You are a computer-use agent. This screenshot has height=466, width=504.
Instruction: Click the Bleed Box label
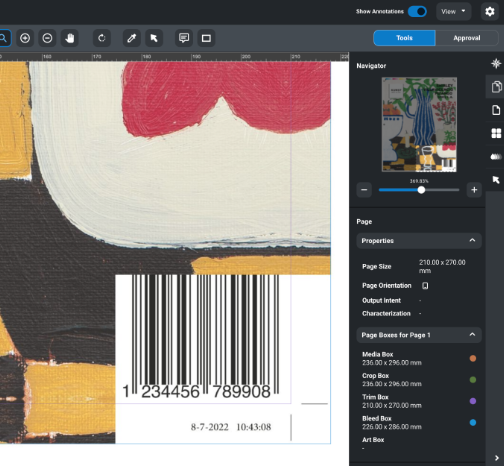pos(377,418)
